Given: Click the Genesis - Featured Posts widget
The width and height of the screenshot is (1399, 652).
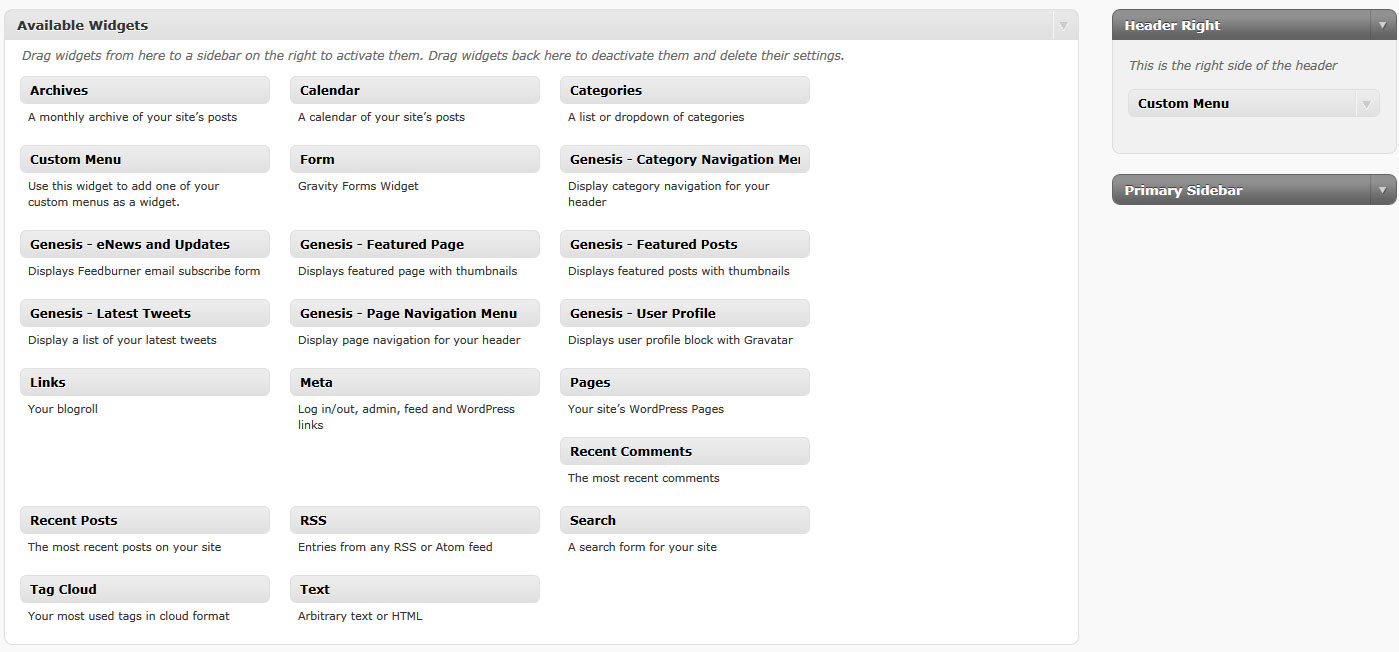Looking at the screenshot, I should (x=684, y=244).
